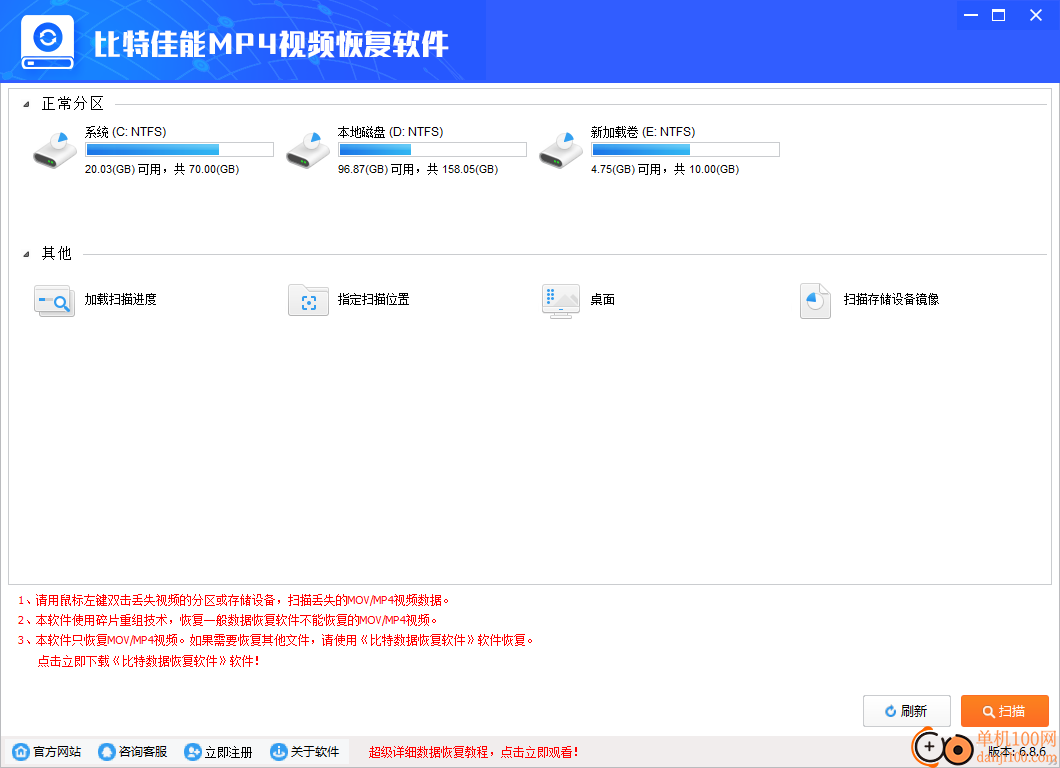Open the 关于软件 link
The image size is (1060, 768).
point(314,752)
